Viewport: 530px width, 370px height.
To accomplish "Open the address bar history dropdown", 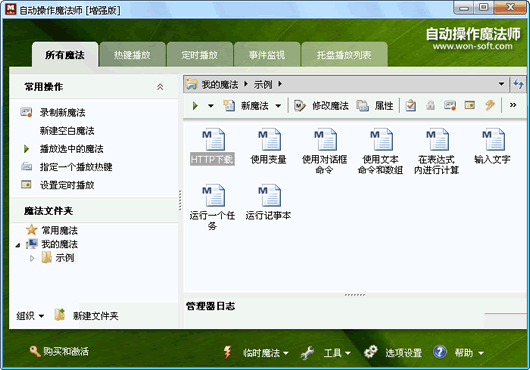I will [x=501, y=84].
